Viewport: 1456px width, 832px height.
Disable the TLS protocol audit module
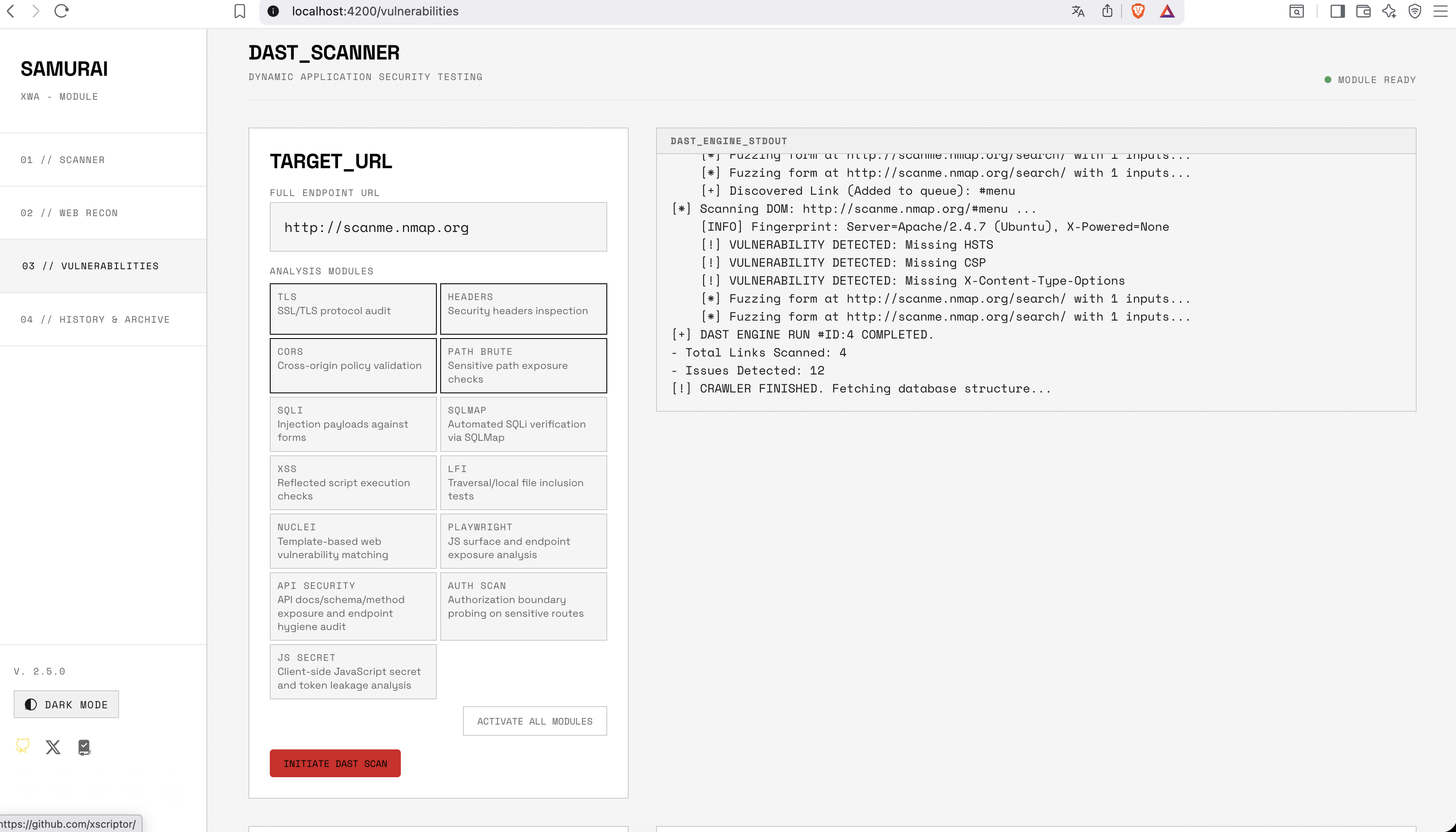[x=353, y=309]
